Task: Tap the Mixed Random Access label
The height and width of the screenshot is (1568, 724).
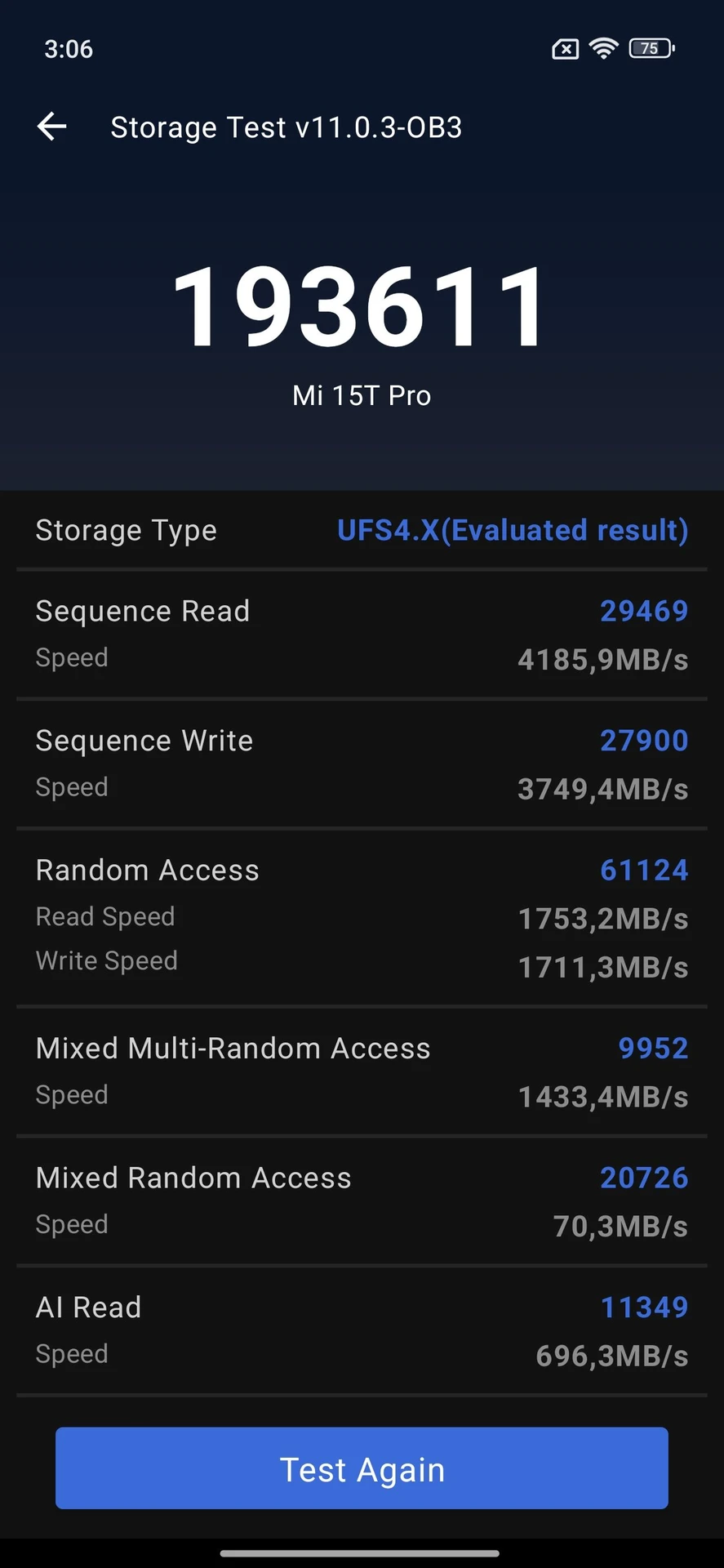Action: [193, 1178]
